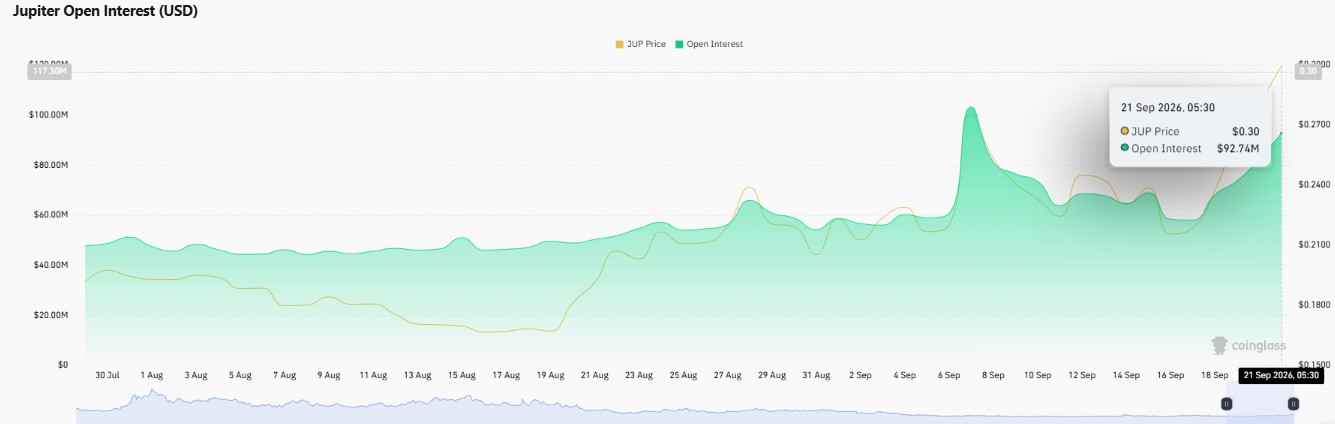Screen dimensions: 1335x424
Task: Click the 27 Aug date label
Action: pyautogui.click(x=727, y=375)
